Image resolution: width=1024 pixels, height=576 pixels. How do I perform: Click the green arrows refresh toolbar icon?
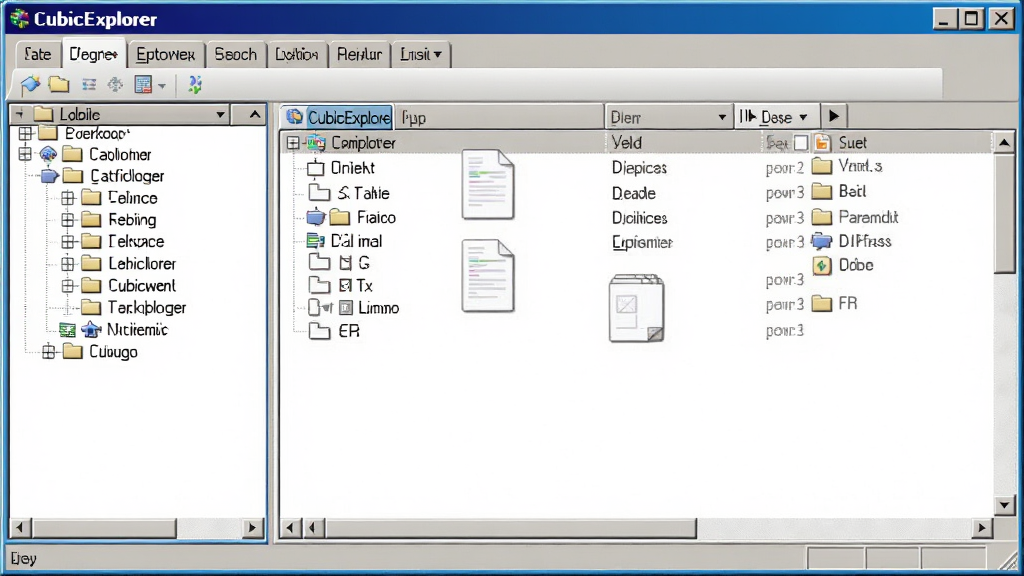click(x=195, y=84)
